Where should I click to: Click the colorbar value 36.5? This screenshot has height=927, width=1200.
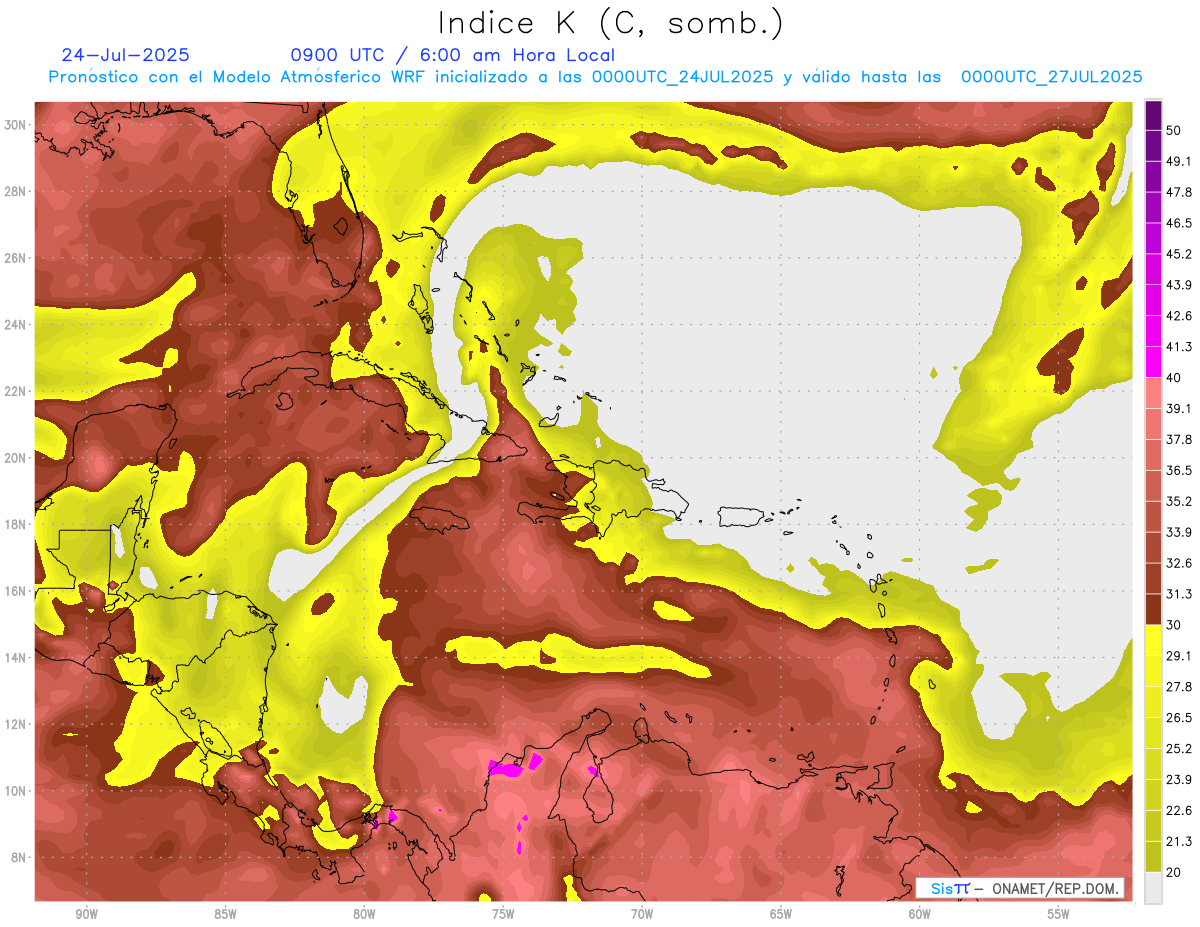(1179, 470)
